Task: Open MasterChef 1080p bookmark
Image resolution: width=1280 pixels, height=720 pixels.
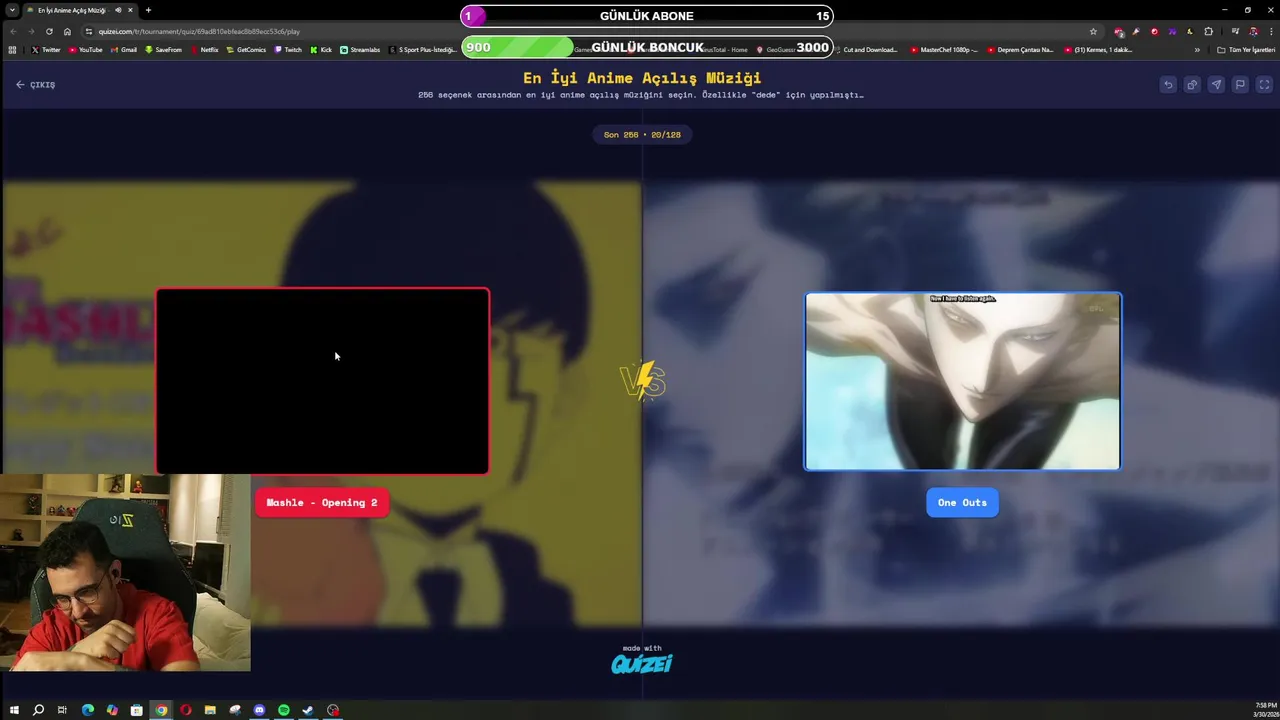Action: coord(944,49)
